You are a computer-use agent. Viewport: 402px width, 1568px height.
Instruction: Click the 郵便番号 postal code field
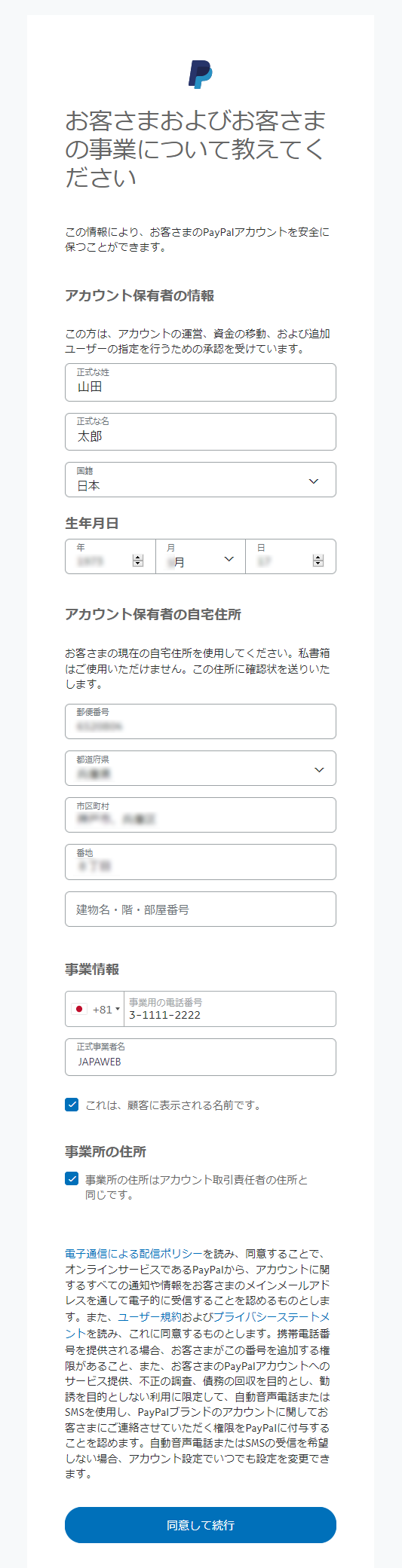tap(201, 722)
